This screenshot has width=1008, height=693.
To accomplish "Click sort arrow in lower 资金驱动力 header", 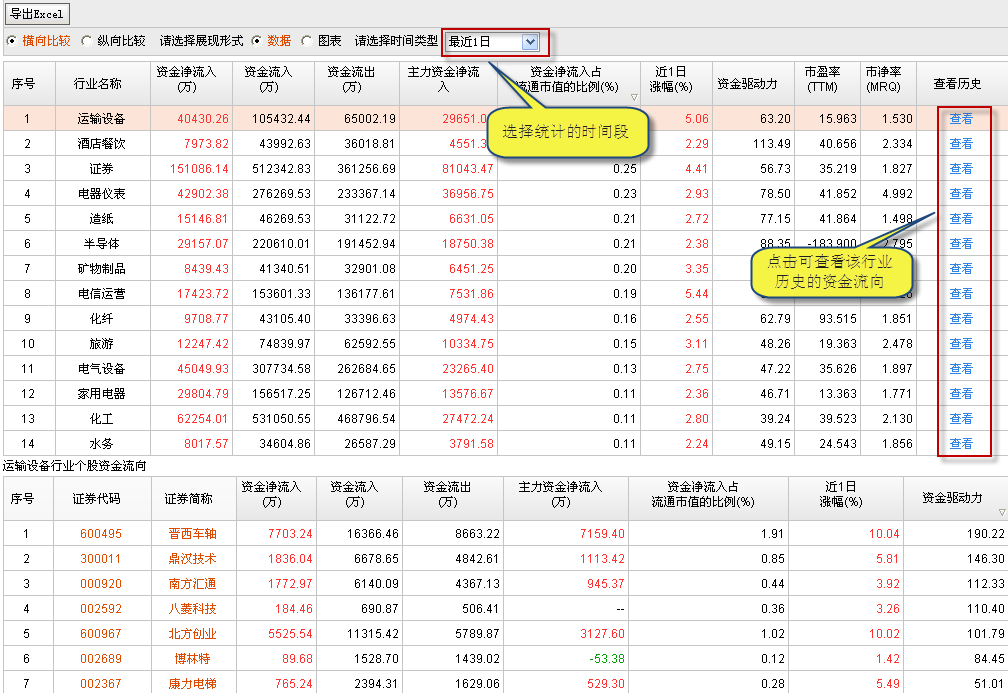I will coord(1001,512).
